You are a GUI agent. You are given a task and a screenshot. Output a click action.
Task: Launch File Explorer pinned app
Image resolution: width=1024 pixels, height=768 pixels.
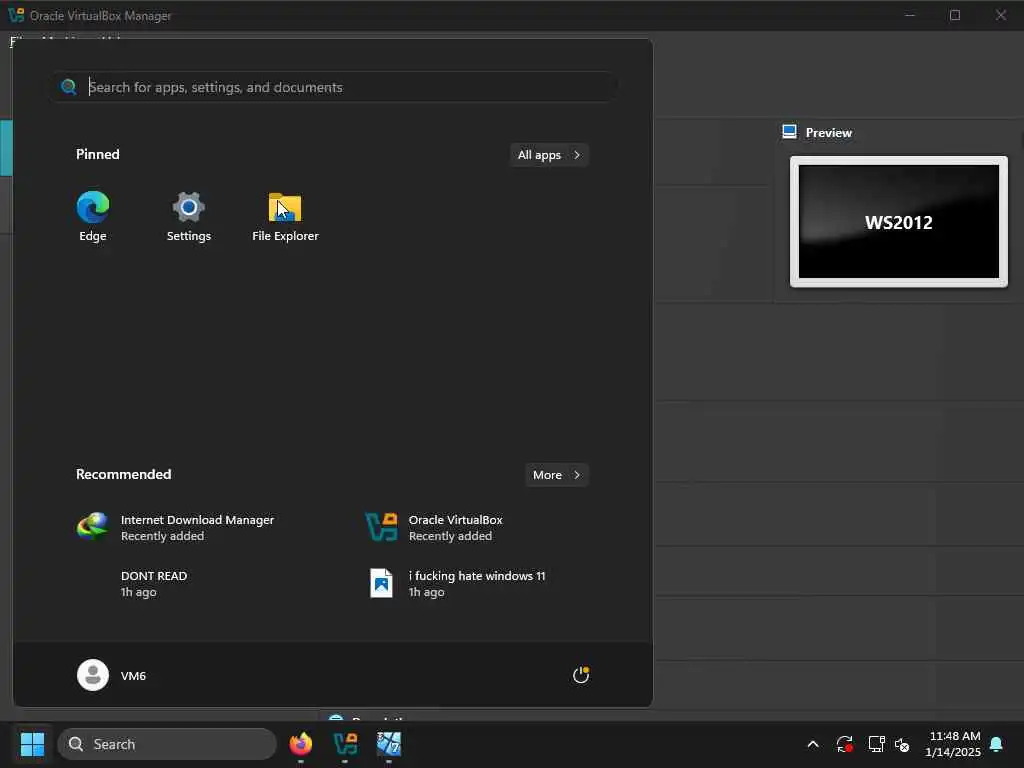[x=285, y=216]
